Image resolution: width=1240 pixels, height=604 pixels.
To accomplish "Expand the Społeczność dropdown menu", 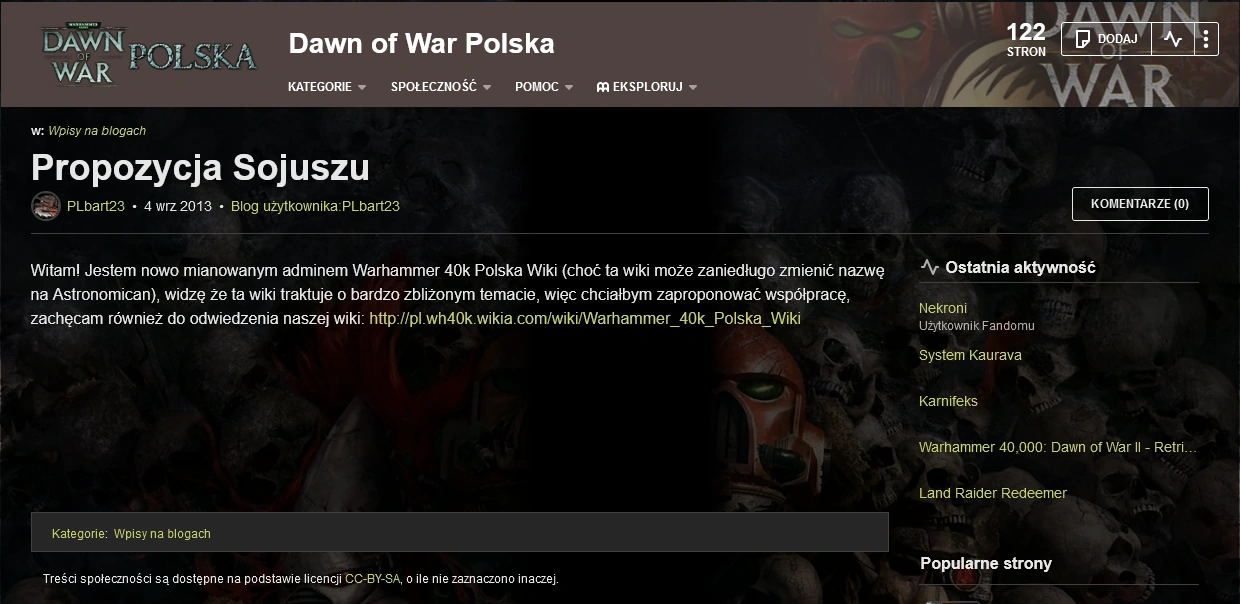I will pos(441,87).
